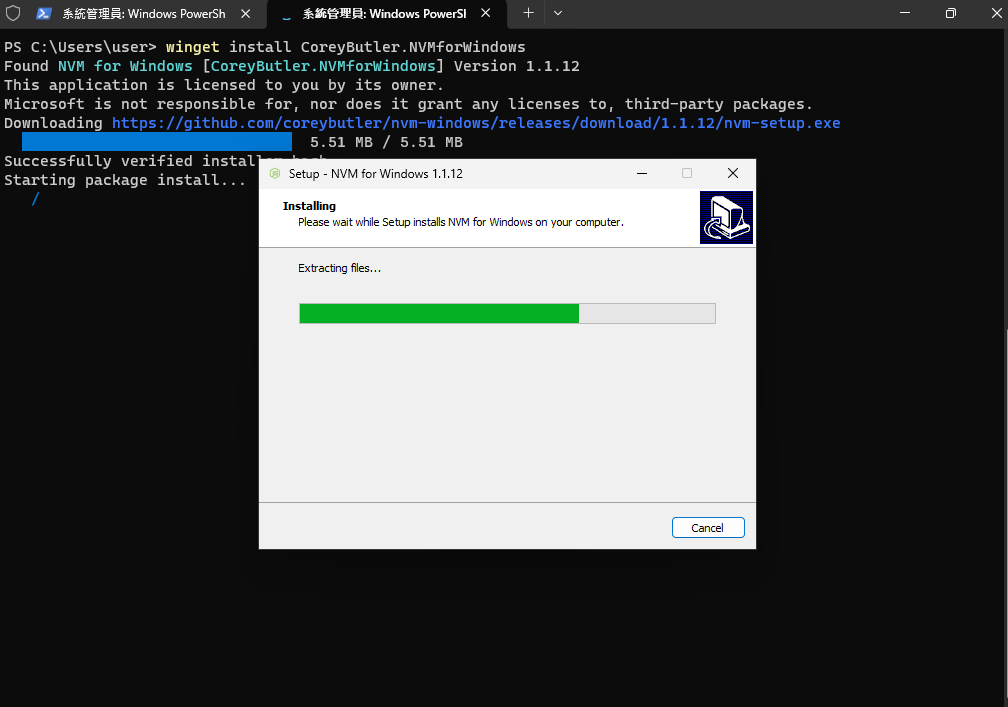The width and height of the screenshot is (1008, 707).
Task: Close the first PowerShell tab
Action: 247,14
